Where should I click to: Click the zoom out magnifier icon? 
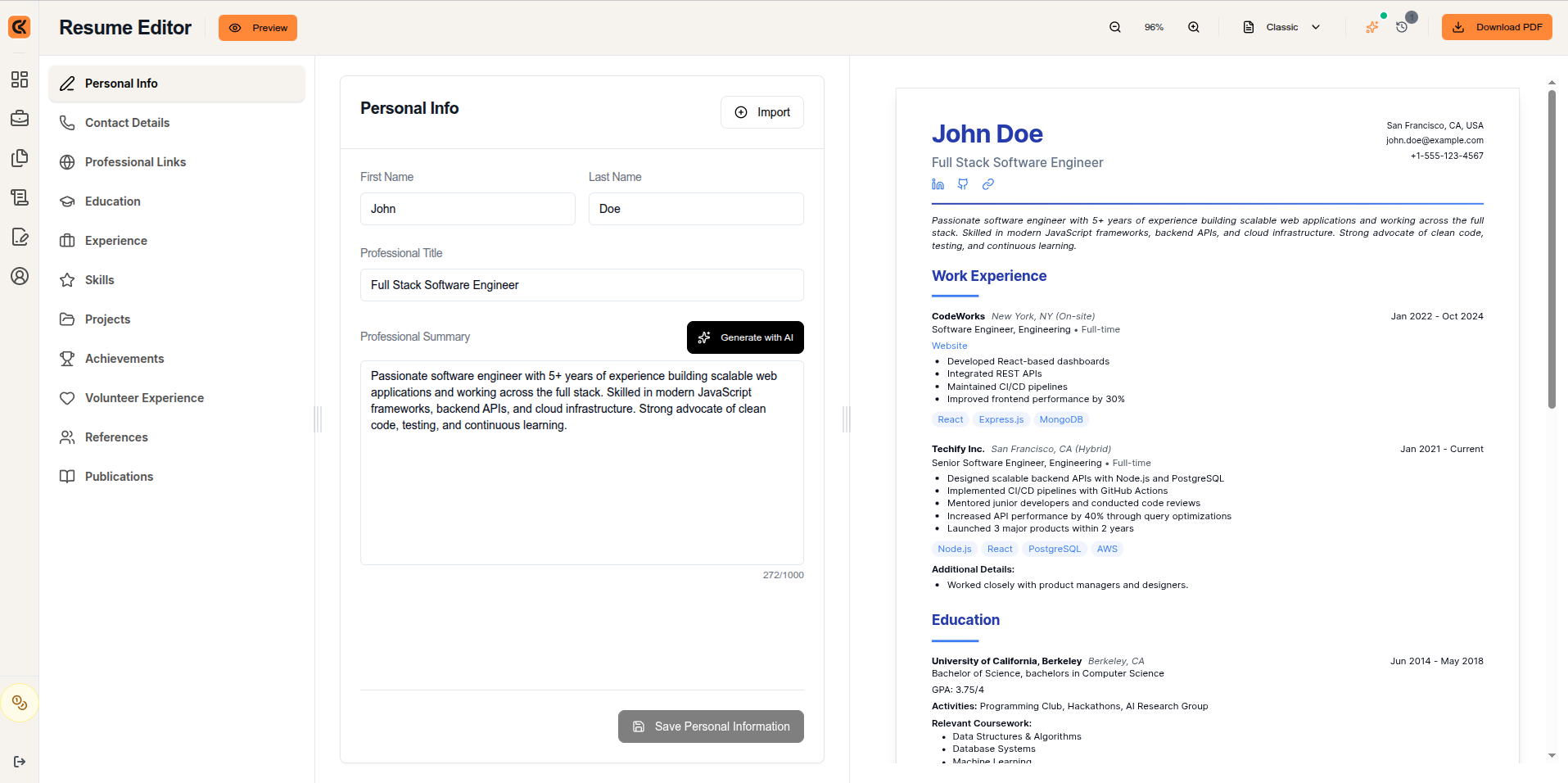pos(1115,27)
